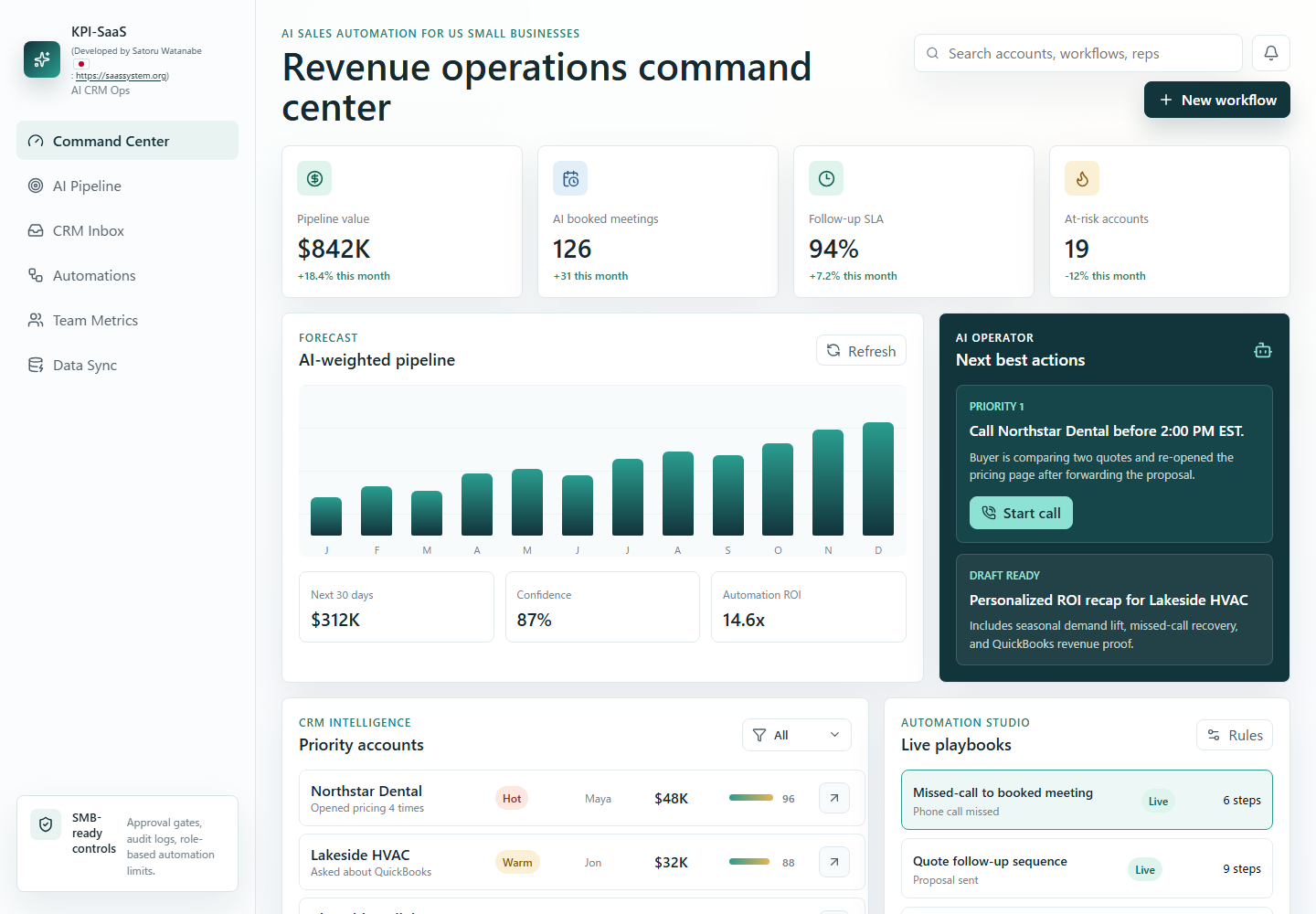Click the December bar in pipeline chart
The height and width of the screenshot is (914, 1316).
click(878, 479)
